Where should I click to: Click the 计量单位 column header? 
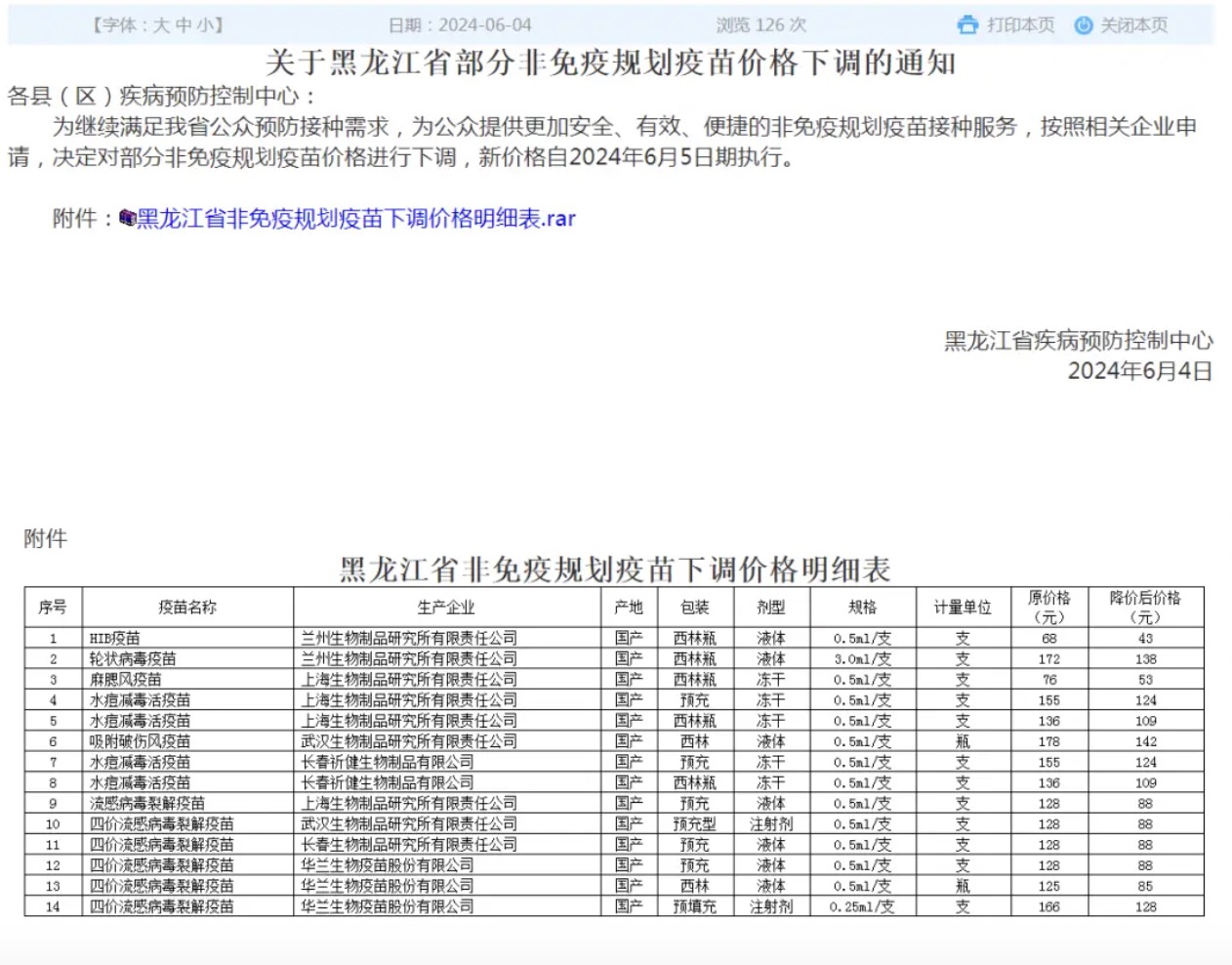coord(963,608)
